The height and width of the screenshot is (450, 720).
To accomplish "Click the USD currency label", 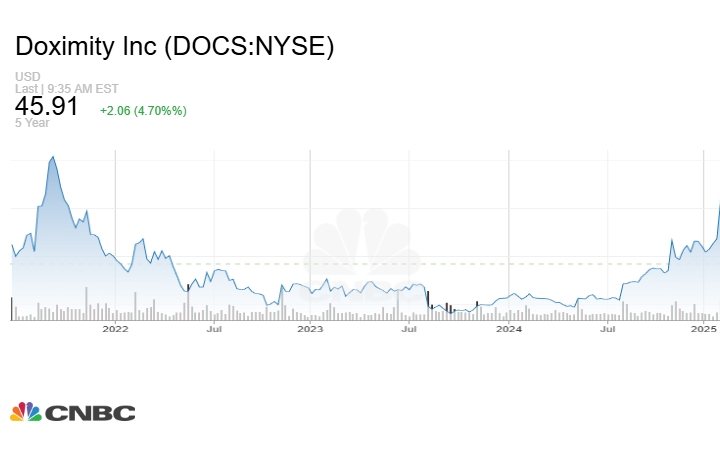I will pyautogui.click(x=28, y=76).
